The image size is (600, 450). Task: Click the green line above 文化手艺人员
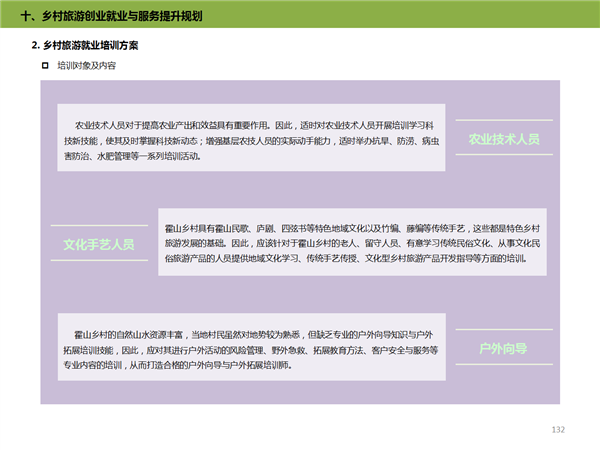[99, 226]
